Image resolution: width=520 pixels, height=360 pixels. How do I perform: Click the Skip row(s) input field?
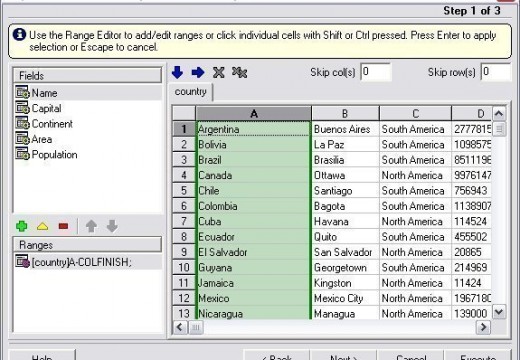pyautogui.click(x=496, y=72)
